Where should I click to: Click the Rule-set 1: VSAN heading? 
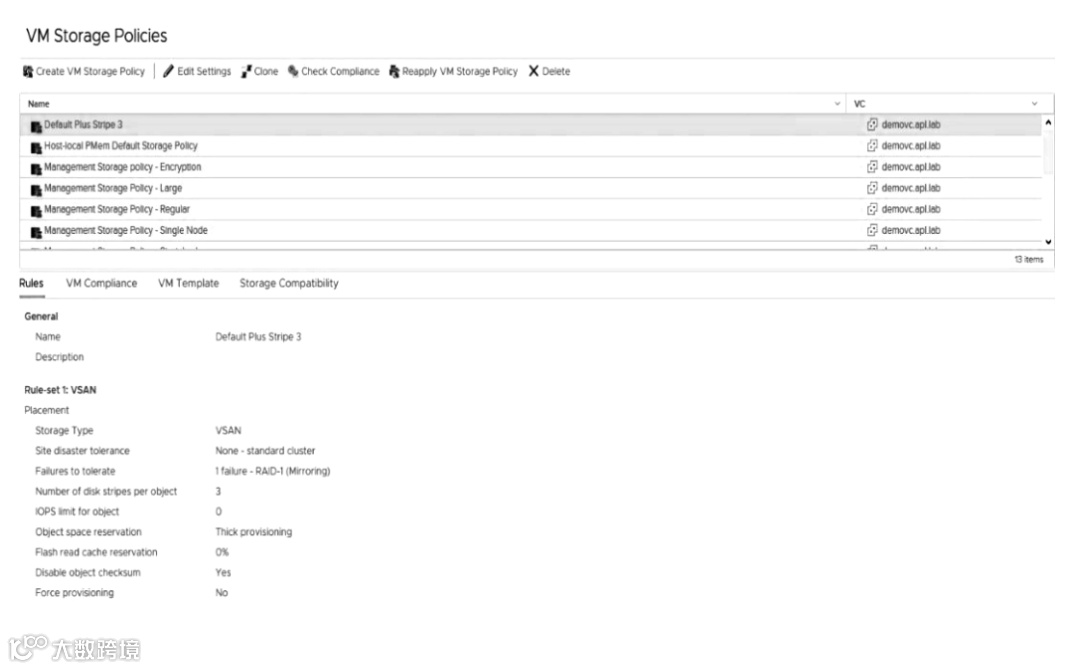(61, 390)
